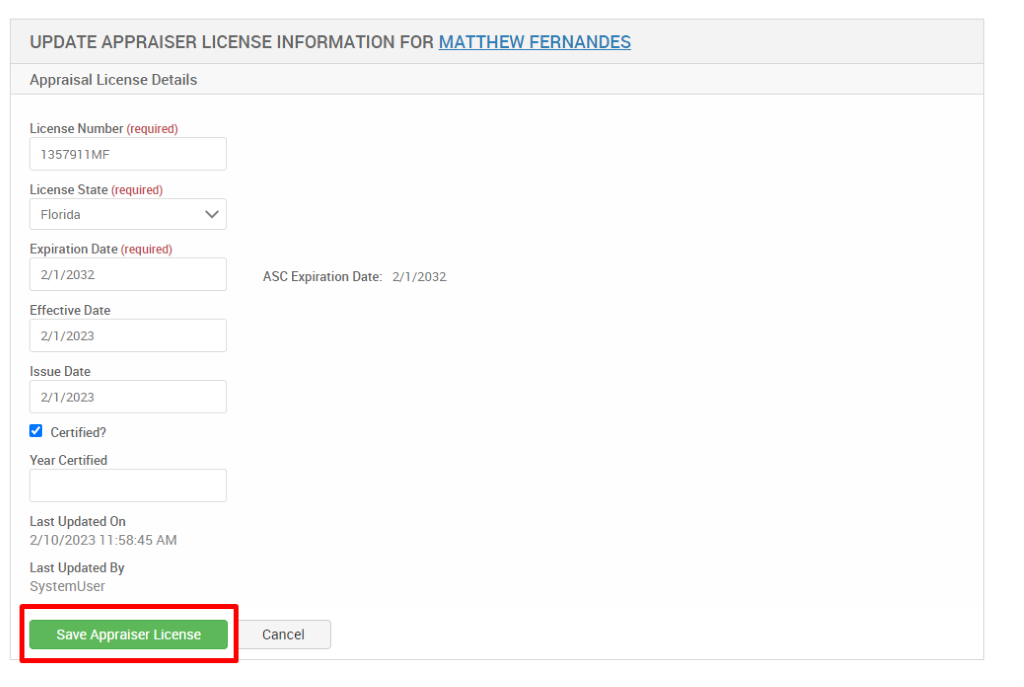1024x687 pixels.
Task: Click the required label beside Expiration Date
Action: pos(147,249)
